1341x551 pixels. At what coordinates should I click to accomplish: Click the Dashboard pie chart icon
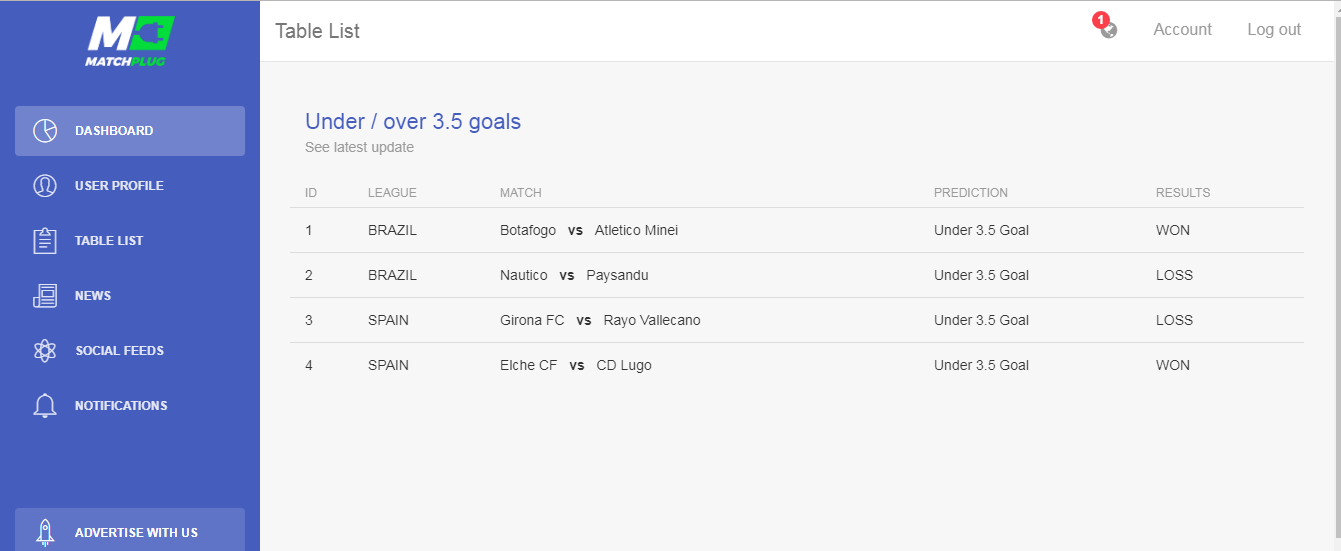pyautogui.click(x=44, y=131)
